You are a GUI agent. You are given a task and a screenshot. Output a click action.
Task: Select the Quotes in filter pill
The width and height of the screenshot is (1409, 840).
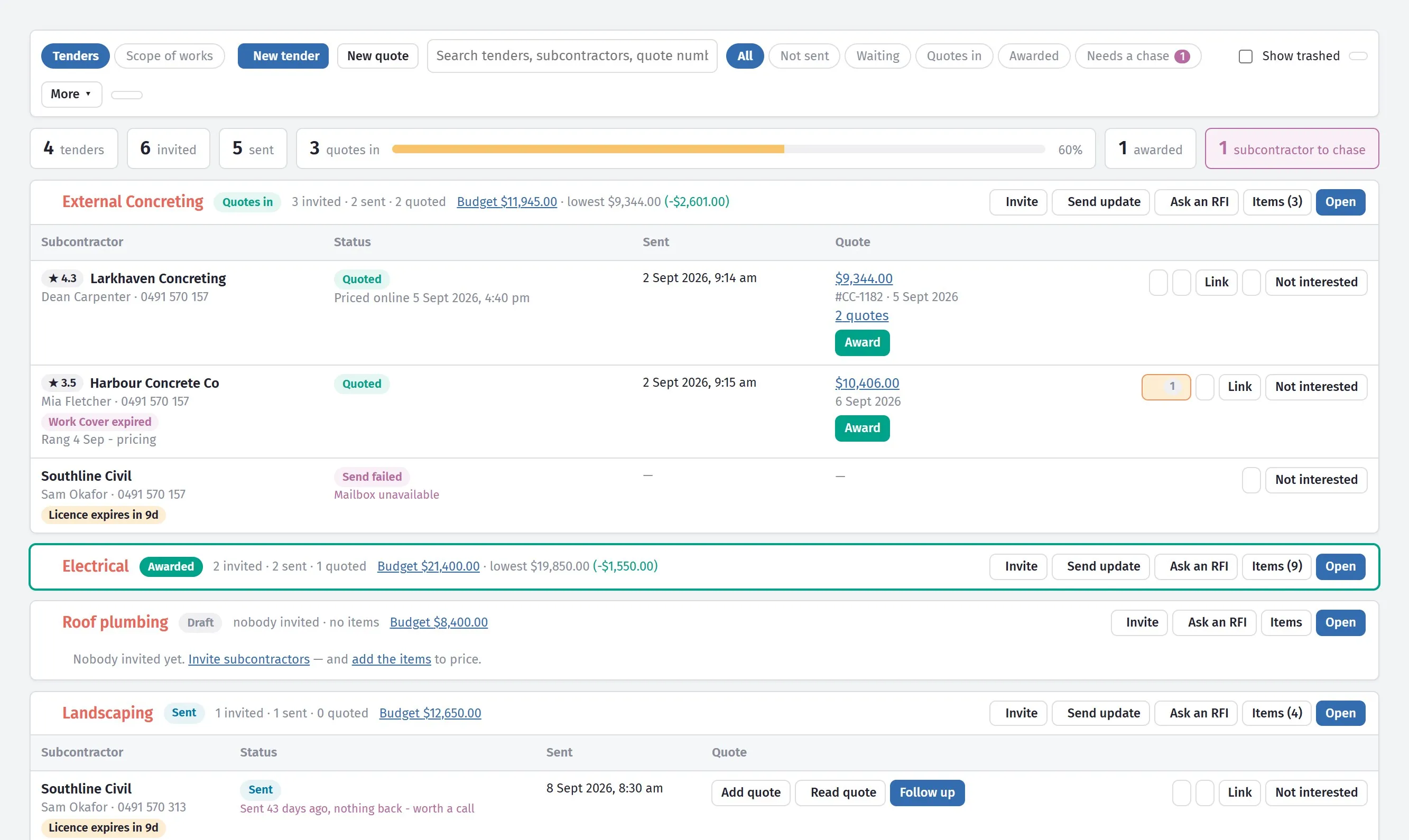(x=953, y=56)
